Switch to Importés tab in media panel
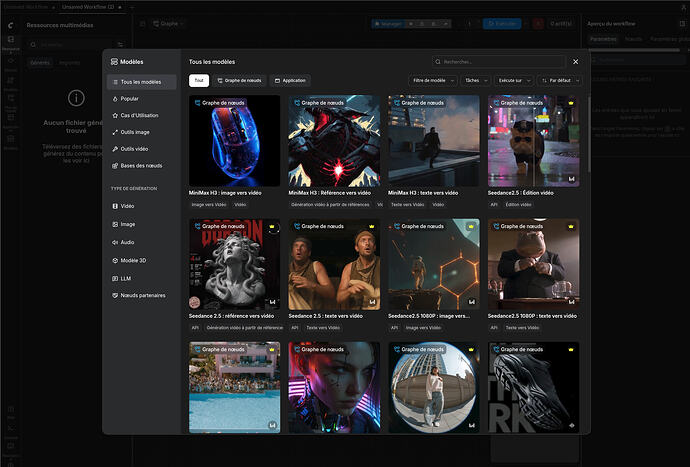Viewport: 690px width, 467px height. click(70, 63)
